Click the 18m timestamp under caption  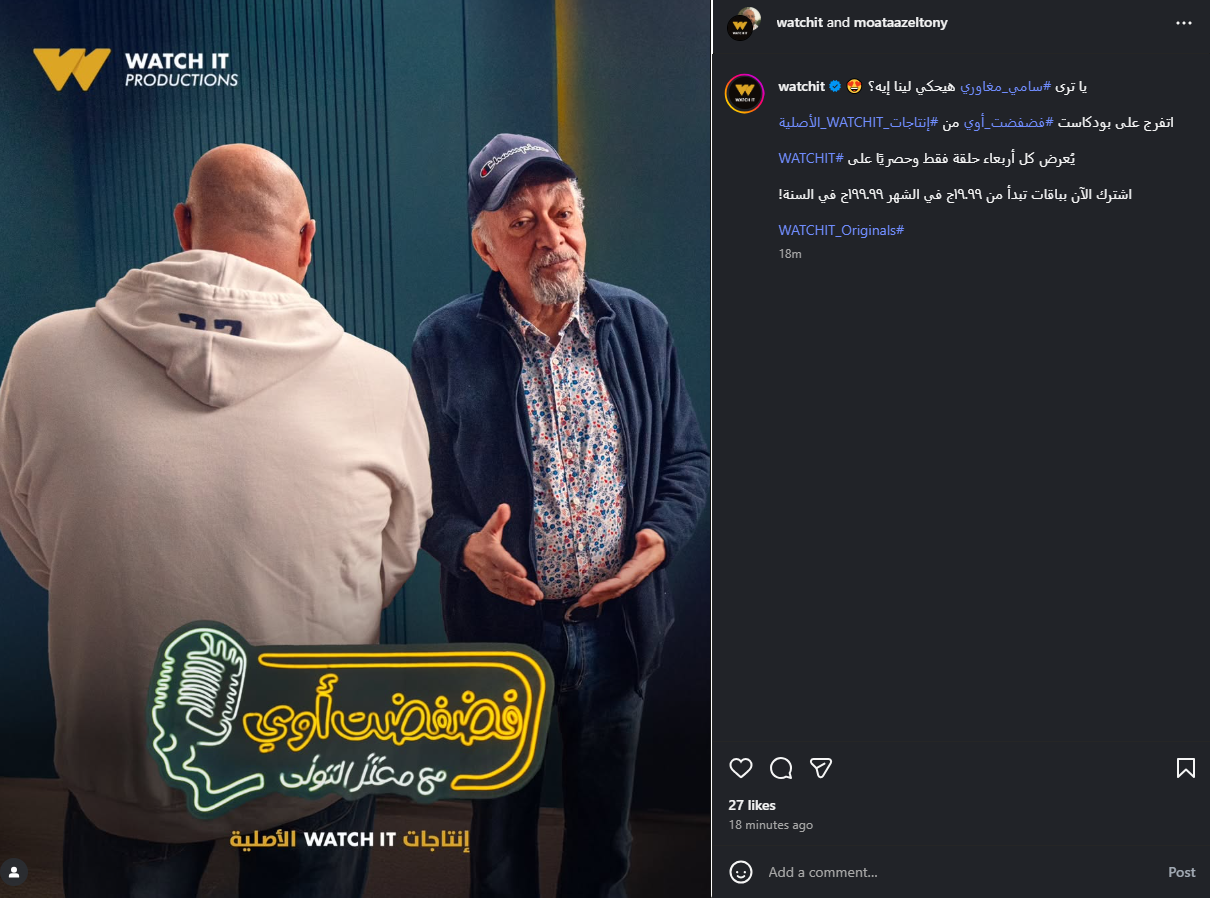click(790, 254)
